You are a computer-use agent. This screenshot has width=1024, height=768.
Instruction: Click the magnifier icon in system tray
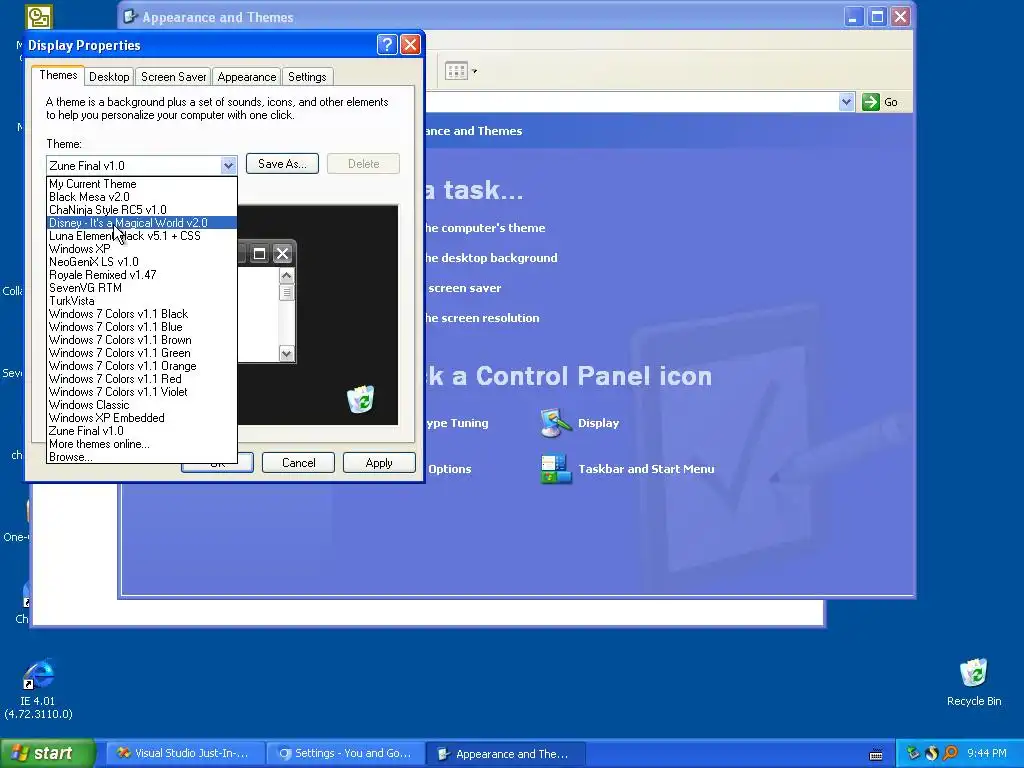click(950, 753)
